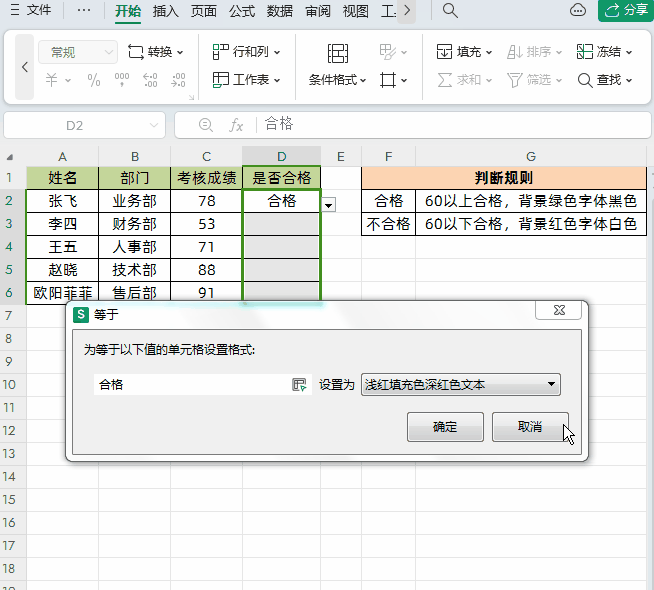Click the 判断规则 header cell
Image resolution: width=654 pixels, height=590 pixels.
pyautogui.click(x=504, y=178)
